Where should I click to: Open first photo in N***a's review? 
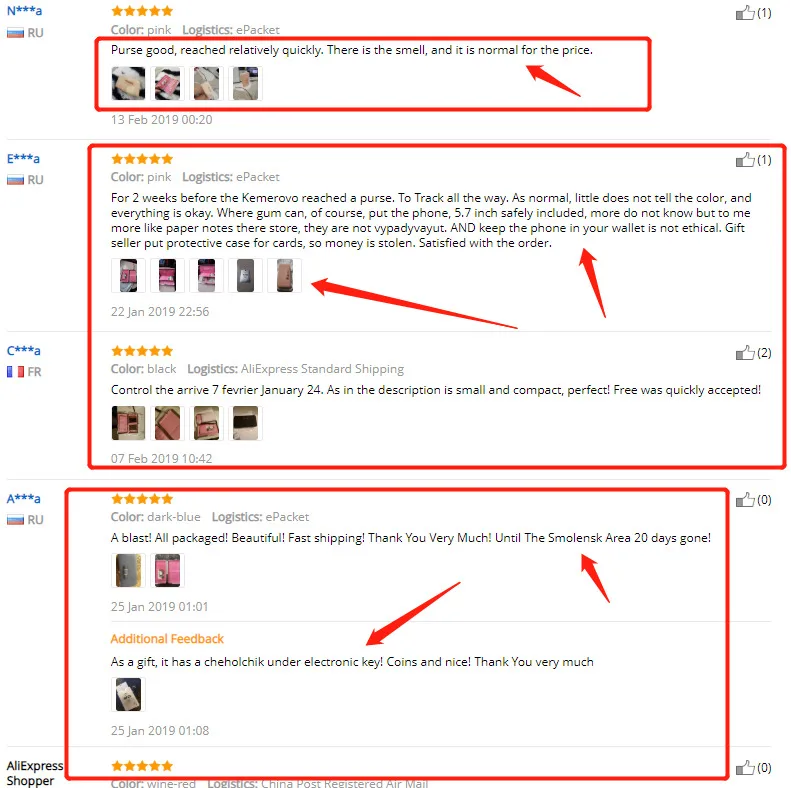128,83
